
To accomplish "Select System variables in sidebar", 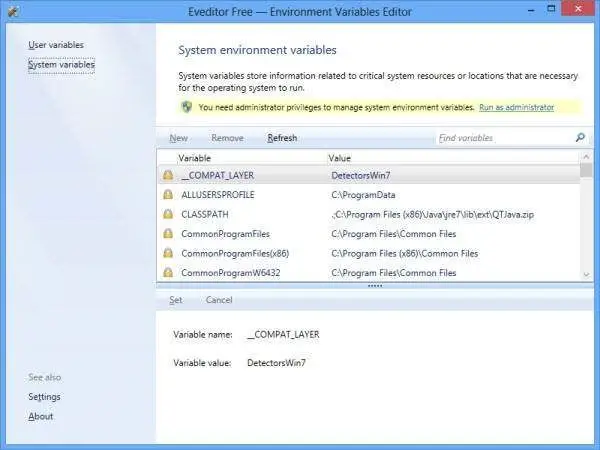I will (x=61, y=64).
